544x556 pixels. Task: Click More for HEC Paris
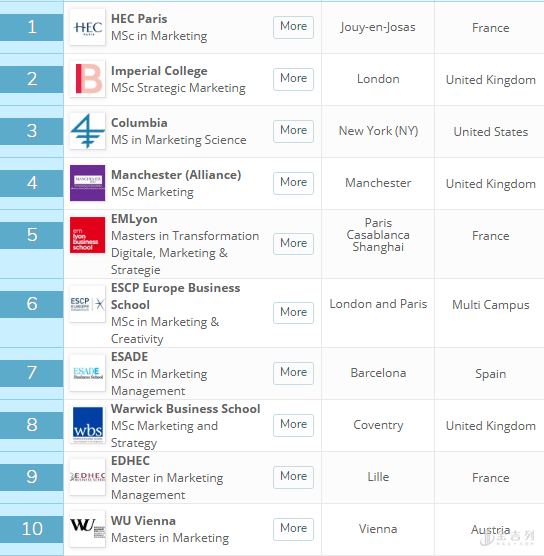pos(293,27)
